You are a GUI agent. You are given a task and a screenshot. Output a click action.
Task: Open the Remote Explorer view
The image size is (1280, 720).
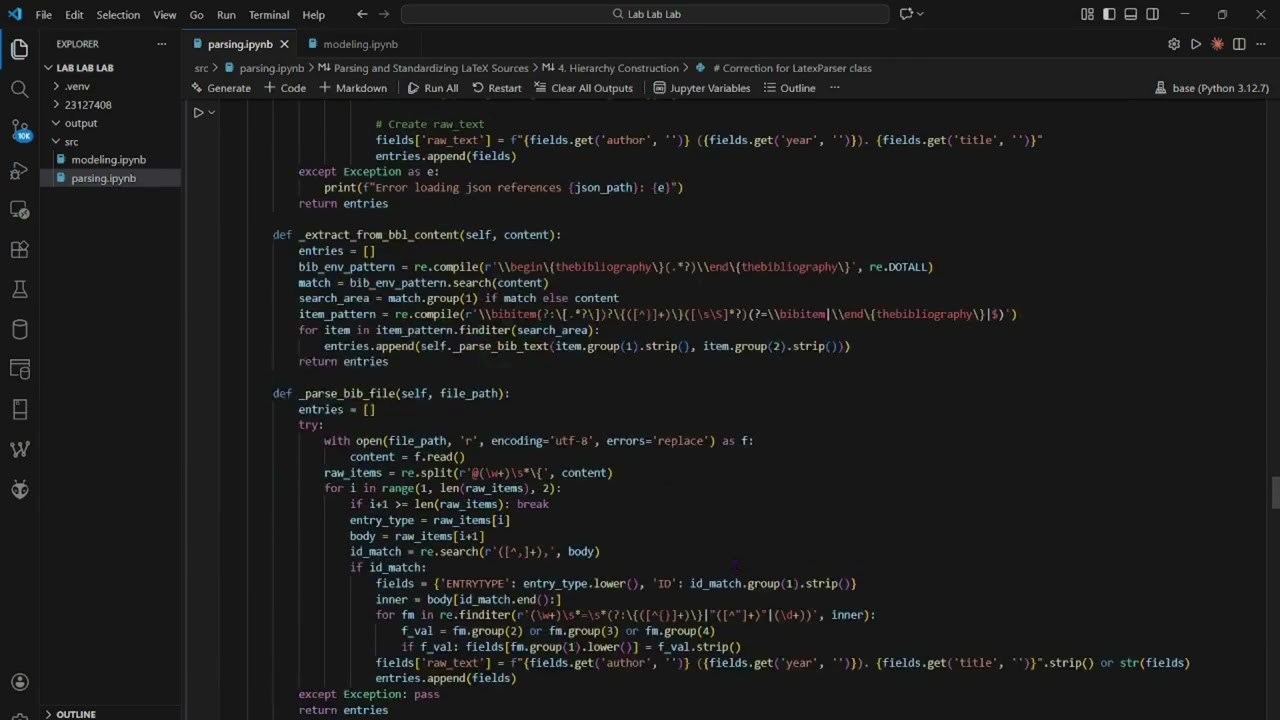tap(19, 210)
